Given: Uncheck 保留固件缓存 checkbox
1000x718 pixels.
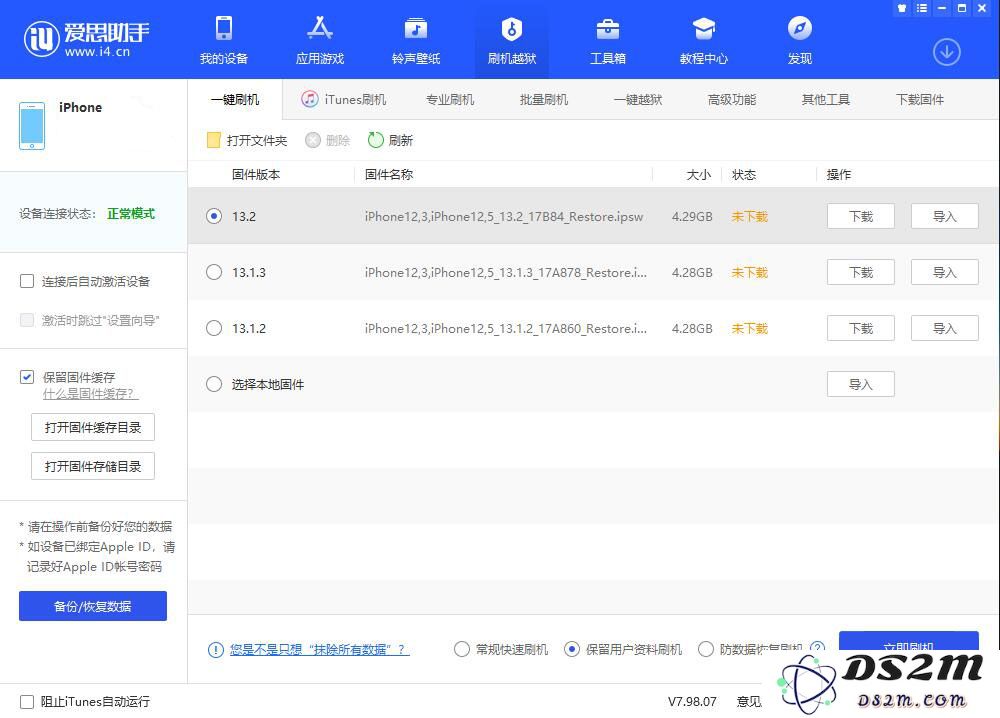Looking at the screenshot, I should click(27, 377).
